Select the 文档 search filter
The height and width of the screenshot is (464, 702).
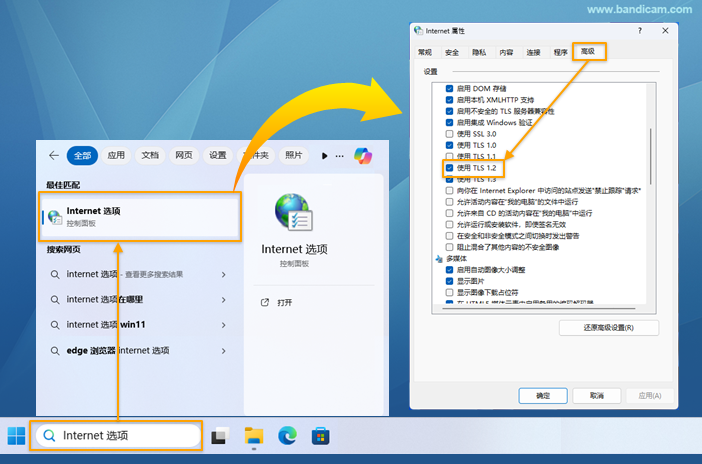(x=150, y=155)
